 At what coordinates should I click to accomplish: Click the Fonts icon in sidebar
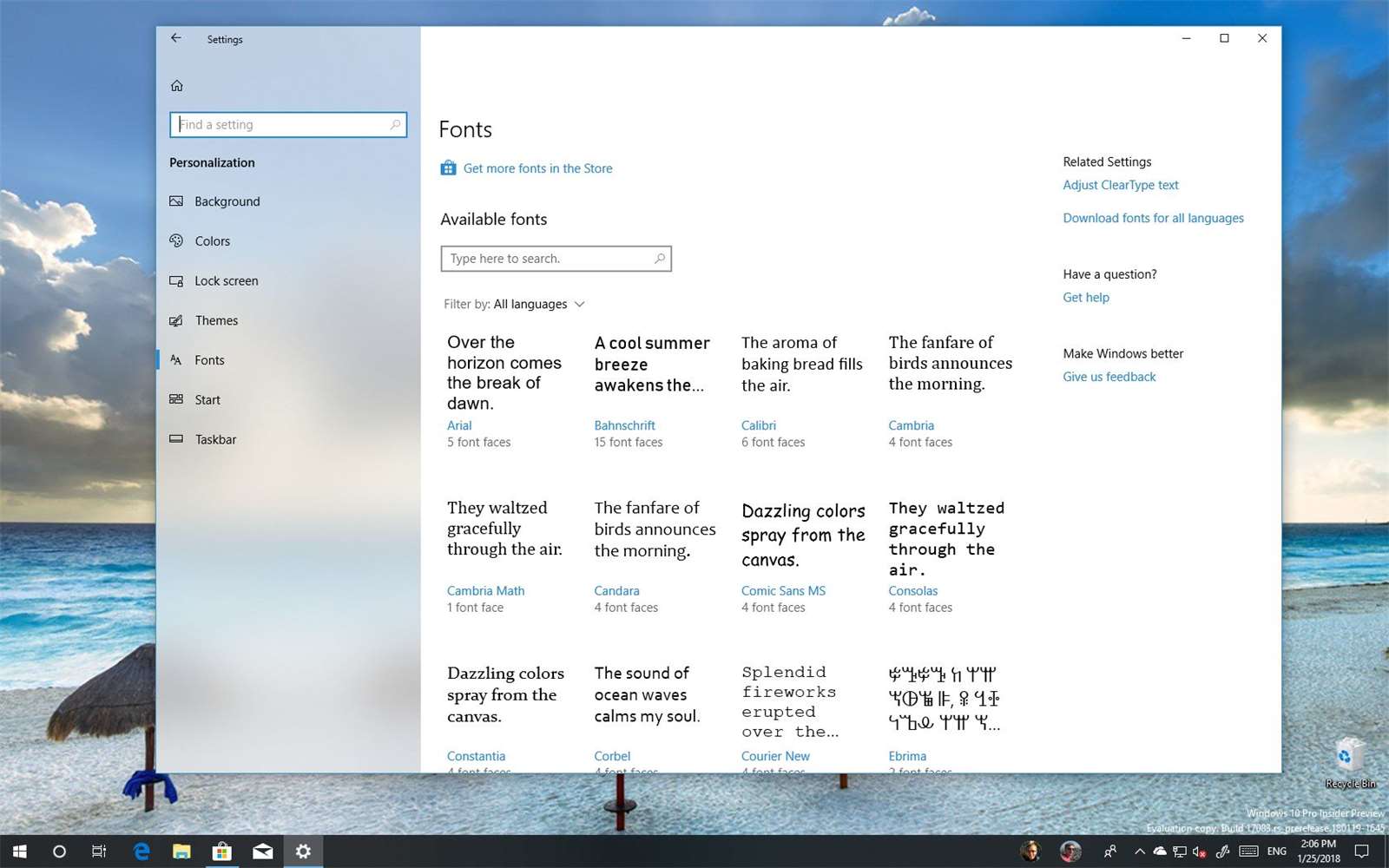coord(176,359)
